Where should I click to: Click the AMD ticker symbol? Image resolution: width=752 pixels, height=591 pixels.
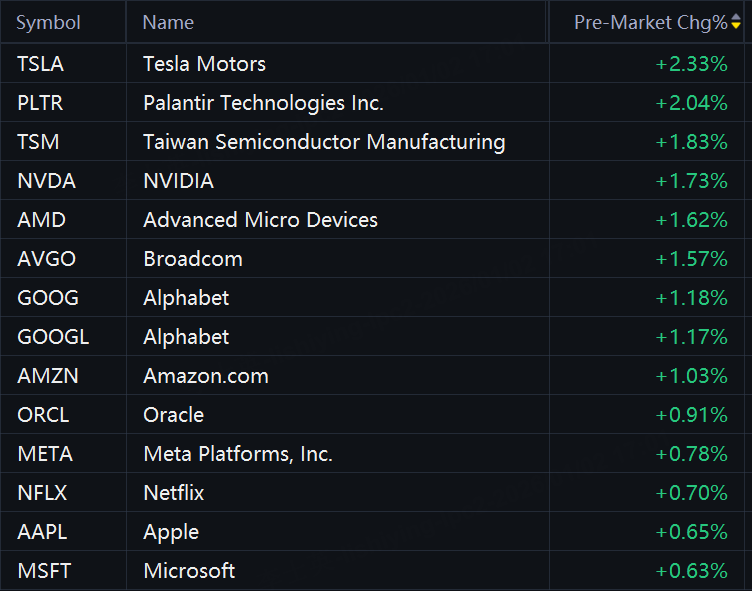pyautogui.click(x=40, y=220)
